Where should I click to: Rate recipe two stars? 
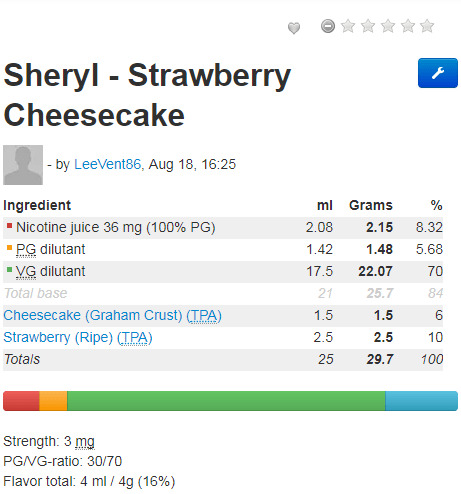pos(368,26)
